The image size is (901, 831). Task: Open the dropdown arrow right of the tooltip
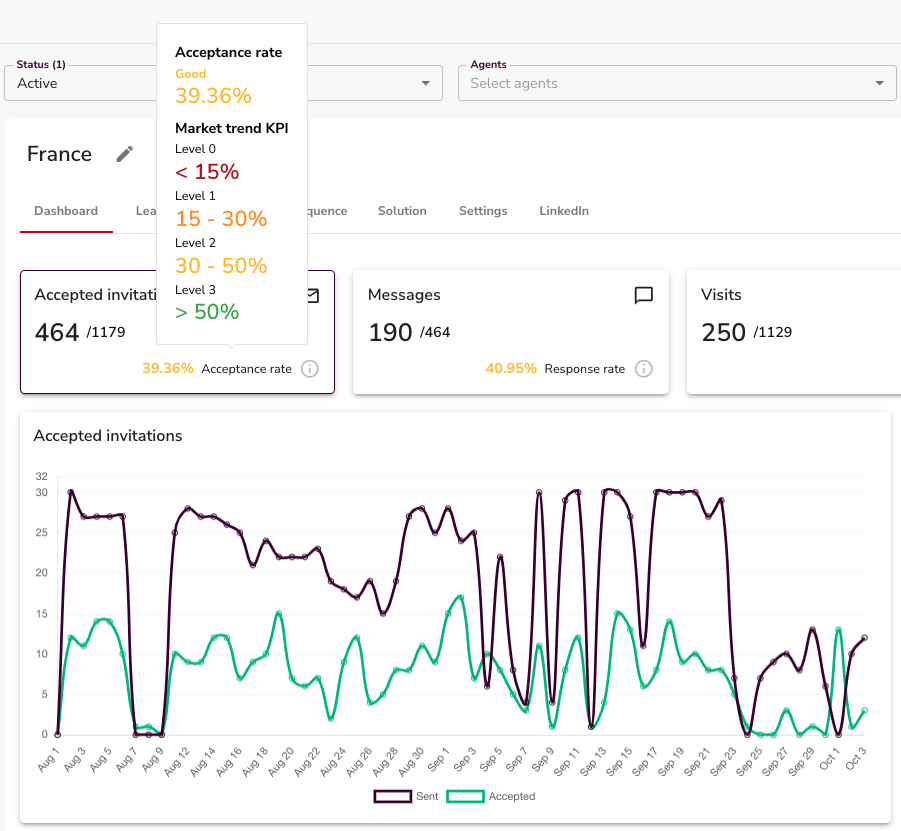click(x=425, y=83)
